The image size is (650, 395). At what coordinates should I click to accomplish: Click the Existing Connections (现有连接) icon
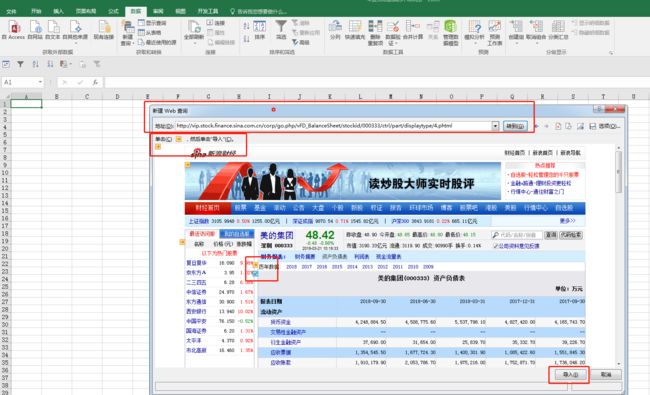pyautogui.click(x=104, y=30)
